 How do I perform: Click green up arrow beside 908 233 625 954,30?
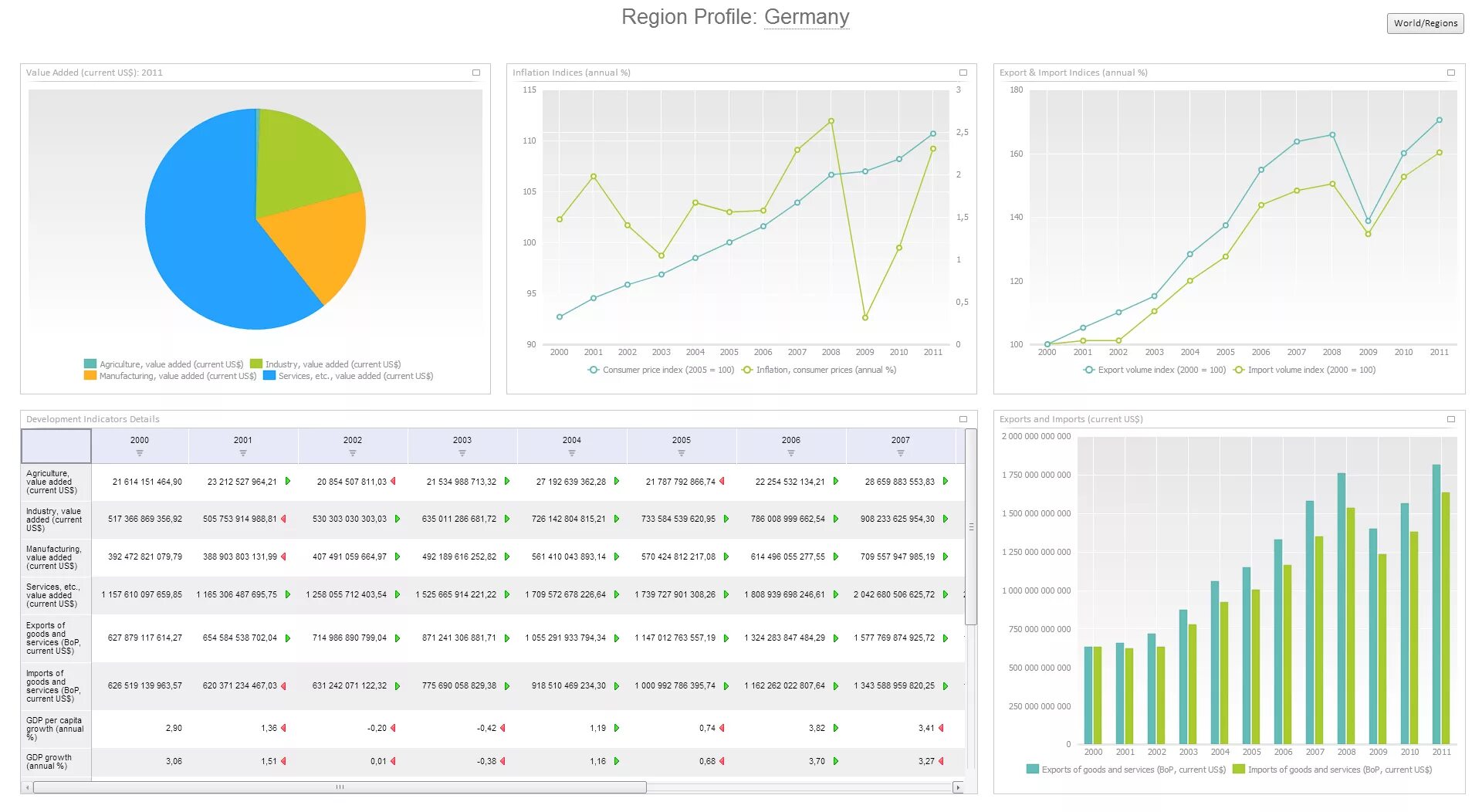(946, 519)
